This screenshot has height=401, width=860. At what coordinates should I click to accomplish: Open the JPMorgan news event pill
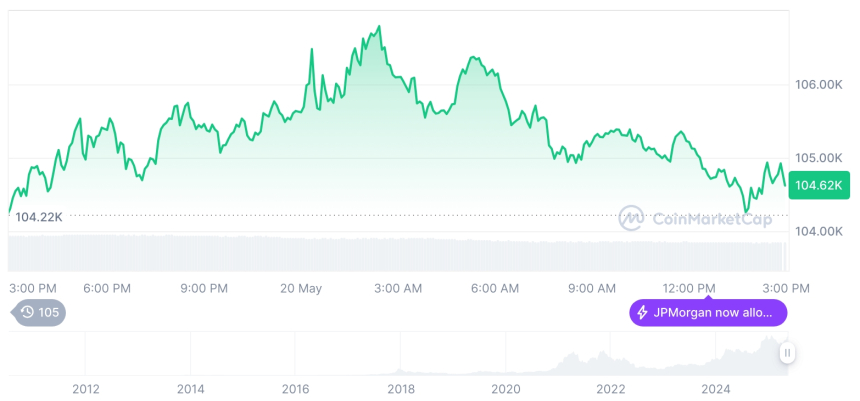point(708,313)
